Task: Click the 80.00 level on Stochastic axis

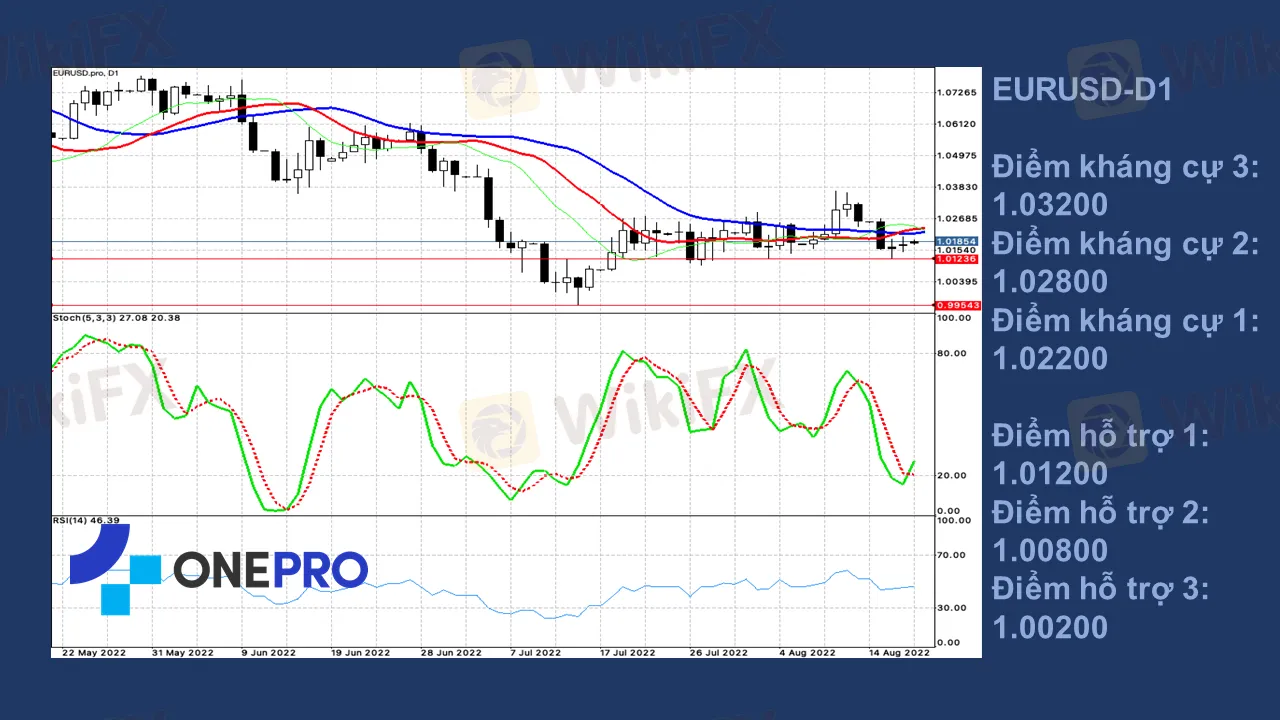Action: pyautogui.click(x=952, y=353)
